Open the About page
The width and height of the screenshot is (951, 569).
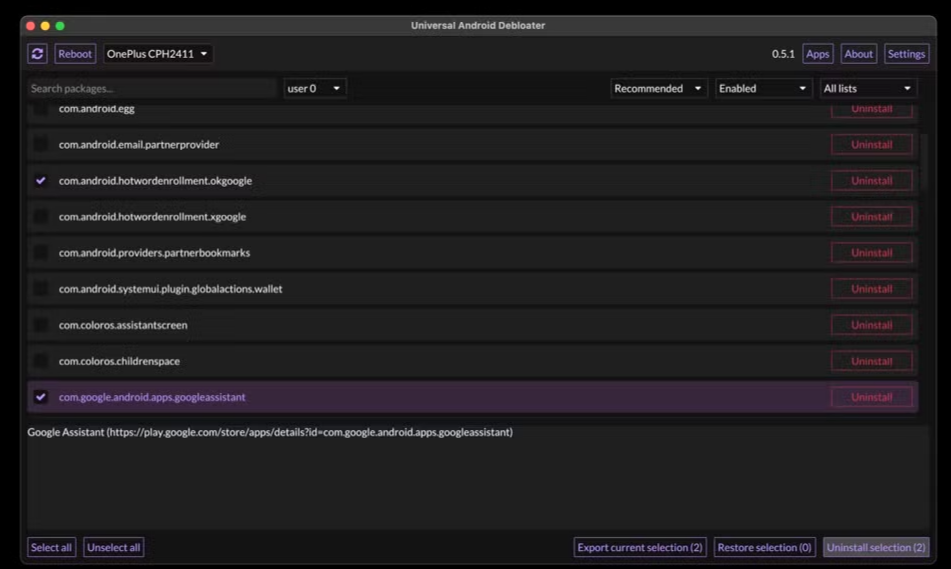point(858,54)
